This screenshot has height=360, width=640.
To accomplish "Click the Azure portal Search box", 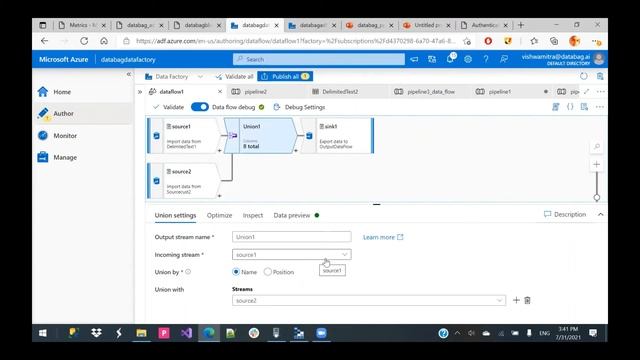I will pyautogui.click(x=319, y=59).
